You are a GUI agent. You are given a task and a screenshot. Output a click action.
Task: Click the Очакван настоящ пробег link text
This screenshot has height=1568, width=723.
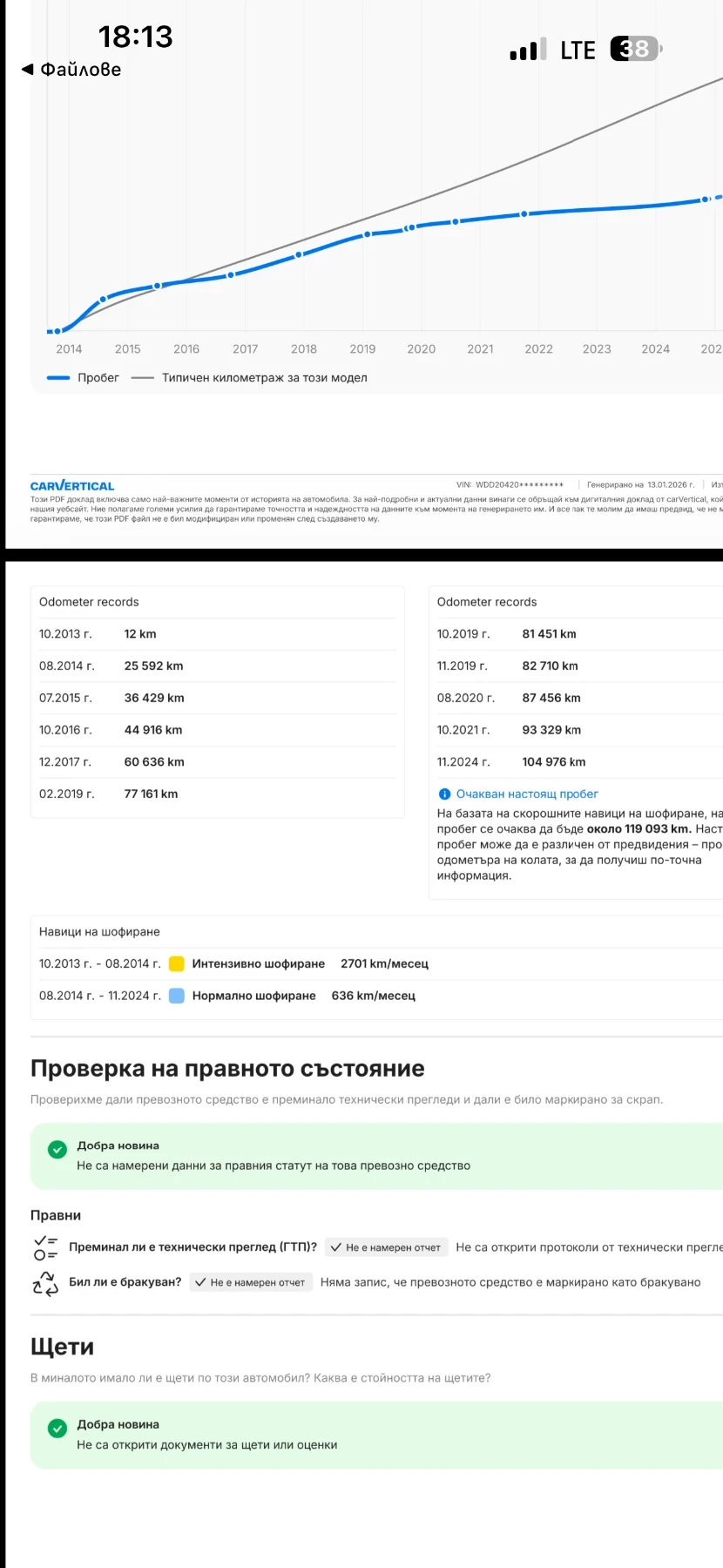coord(527,794)
